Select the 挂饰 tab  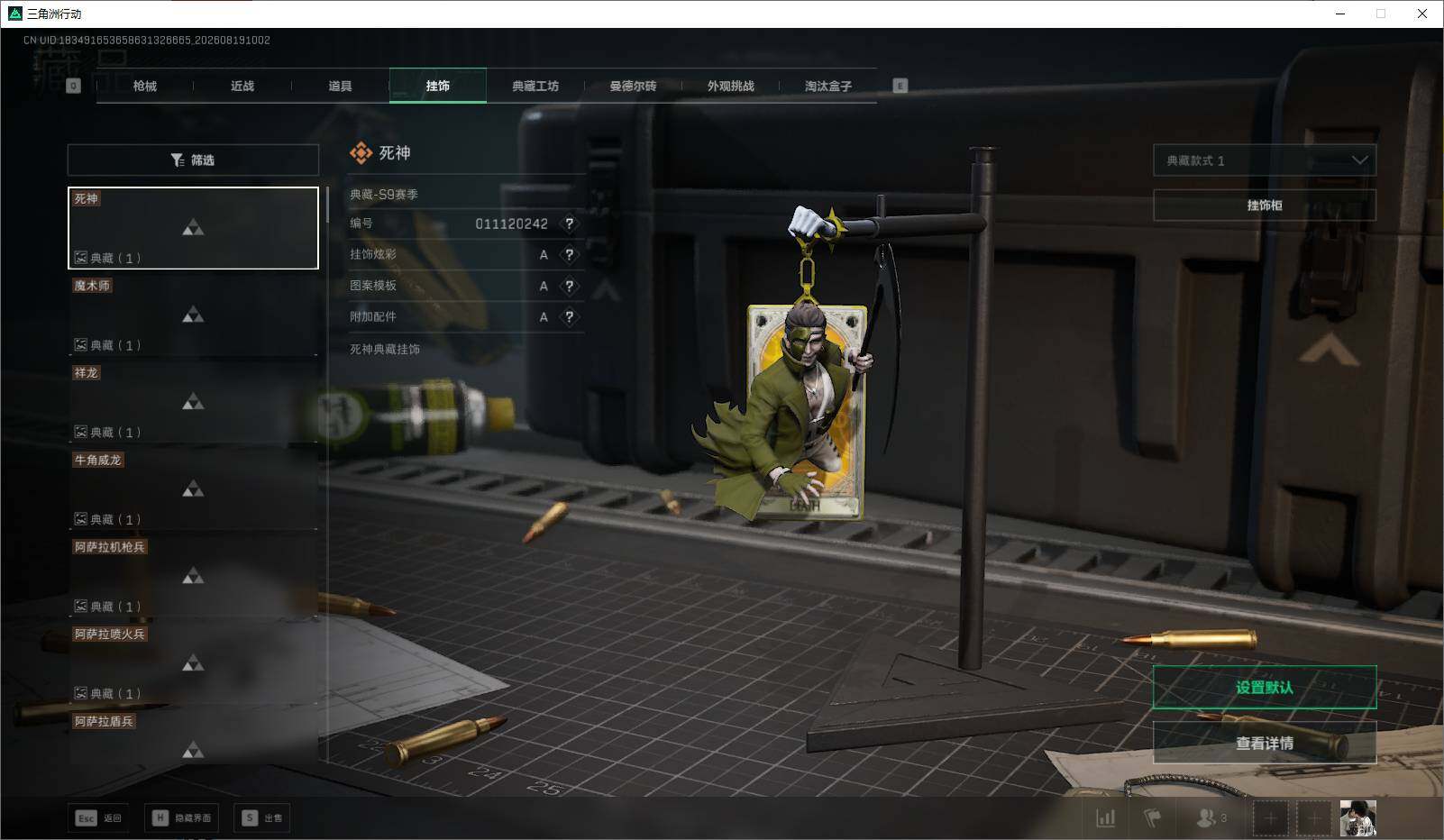[438, 86]
